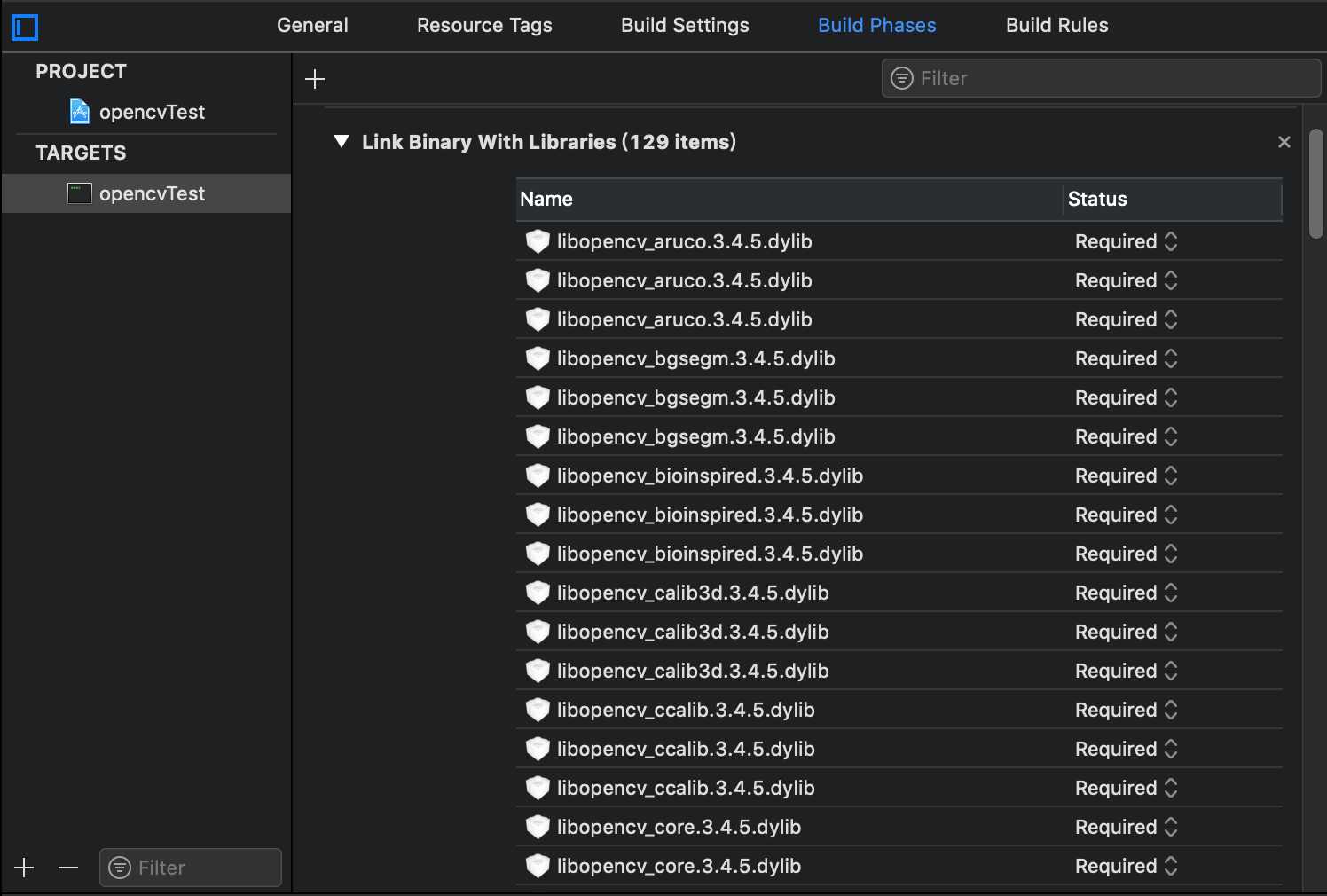1327x896 pixels.
Task: Click the opencvTest target terminal icon
Action: pos(80,193)
